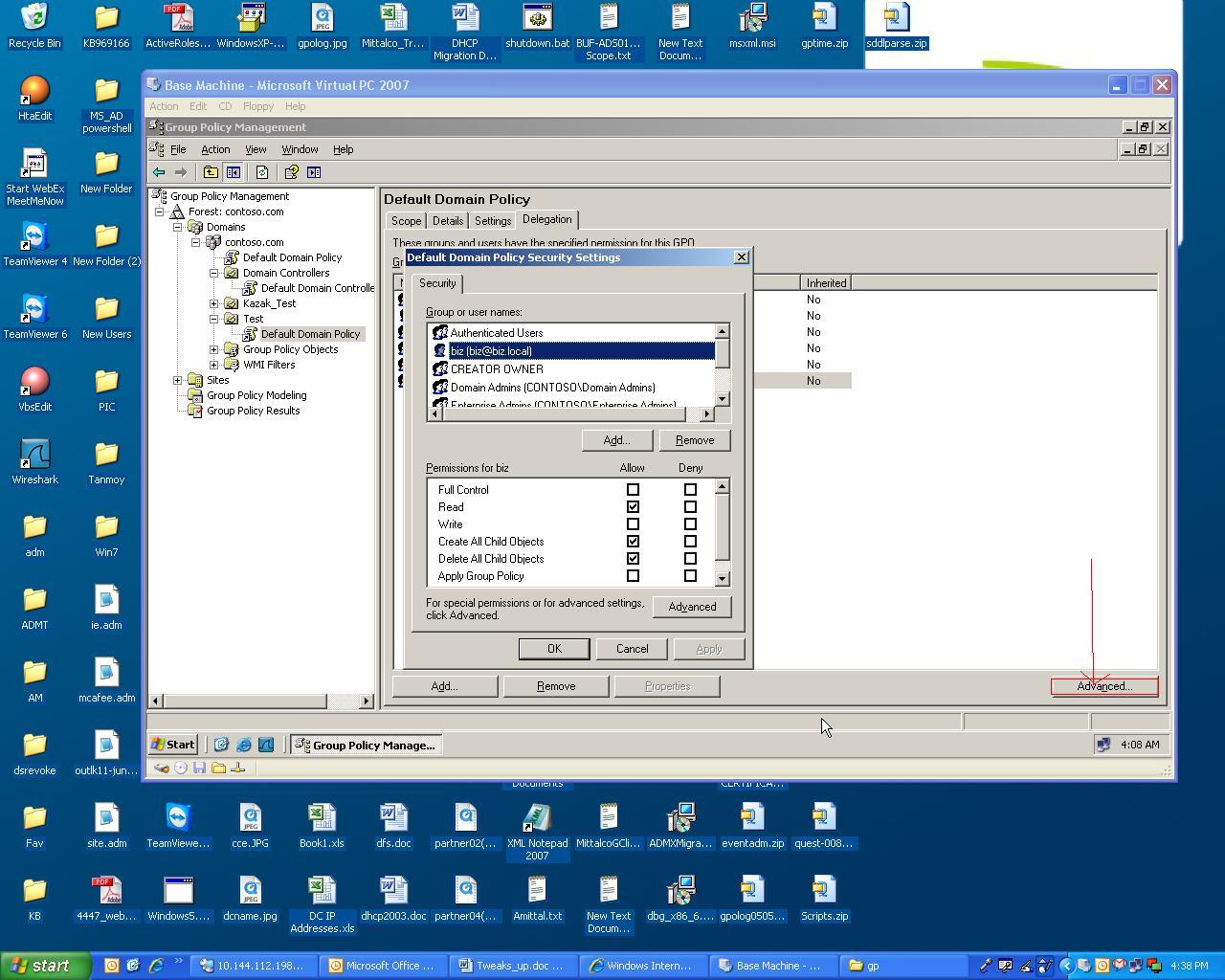This screenshot has width=1225, height=980.
Task: Uncheck Read Allow checkbox
Action: [633, 507]
